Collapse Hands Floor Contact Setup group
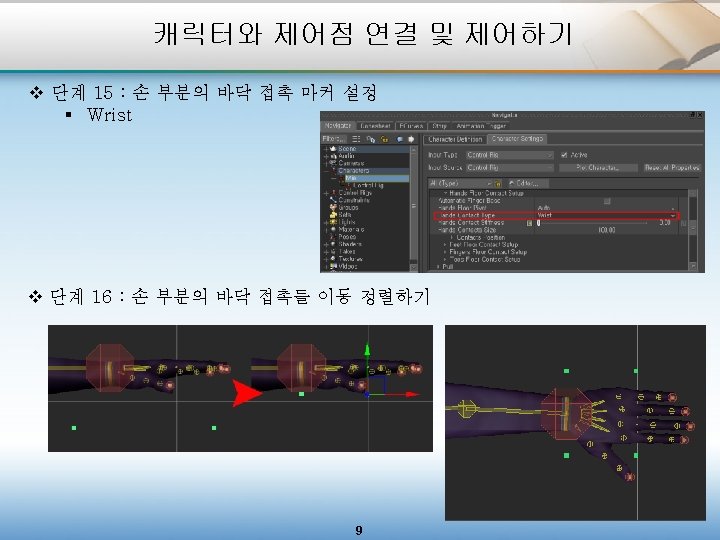Screen dimensions: 720x540 tap(445, 193)
